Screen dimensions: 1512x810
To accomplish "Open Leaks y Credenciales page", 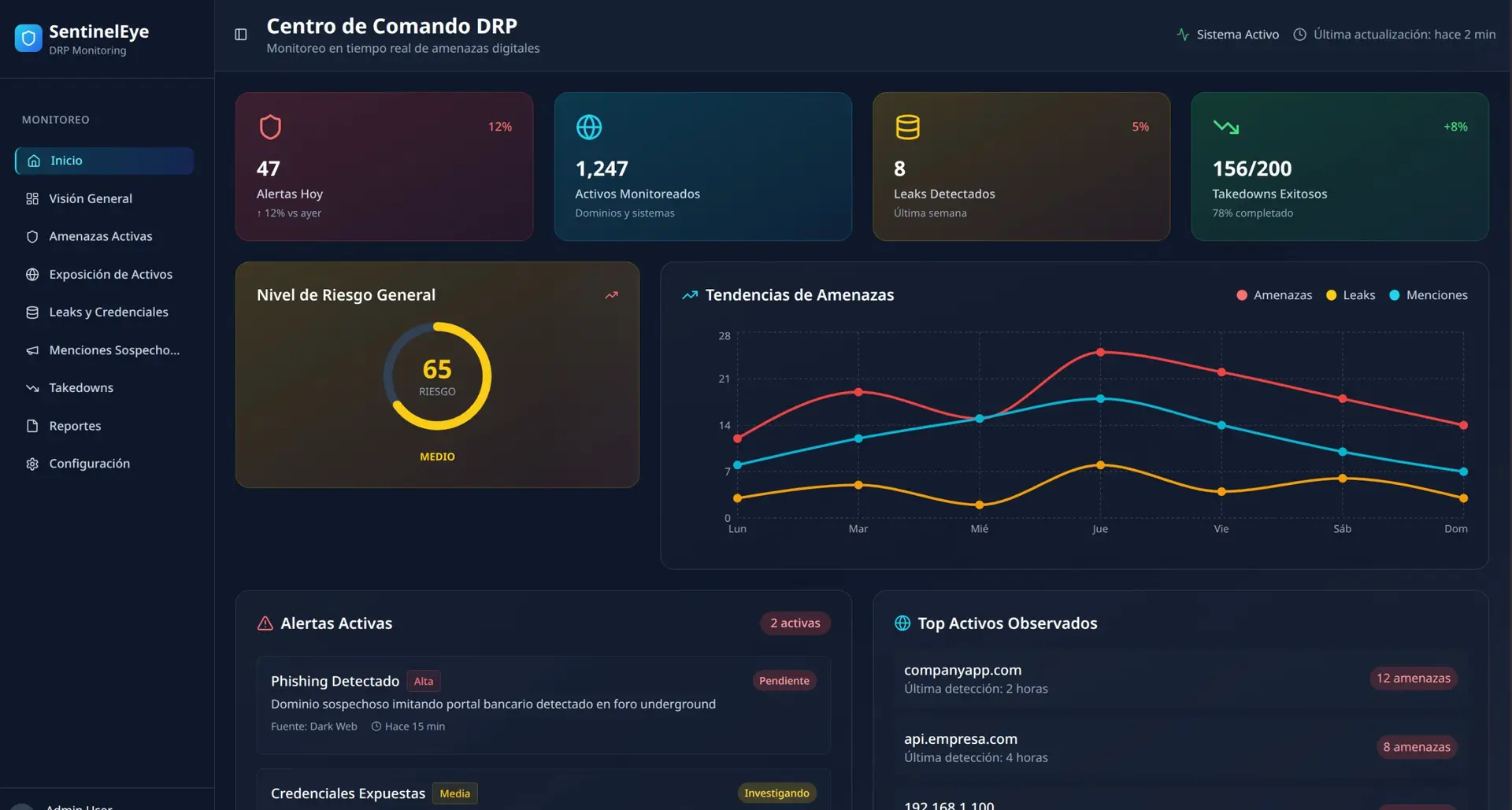I will [x=104, y=313].
